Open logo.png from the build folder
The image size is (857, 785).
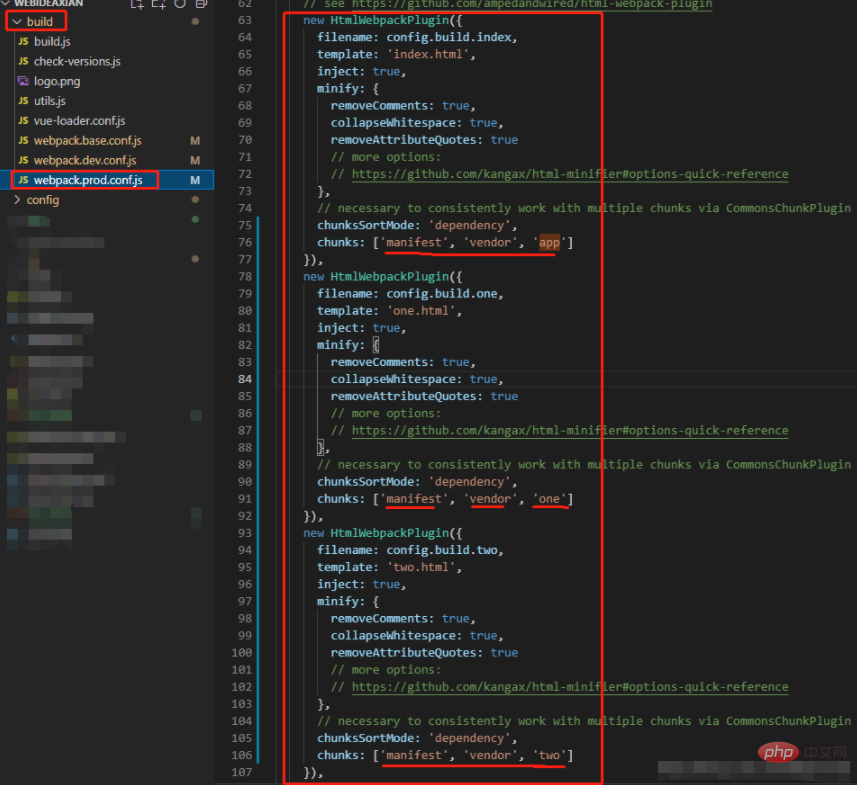pos(57,81)
